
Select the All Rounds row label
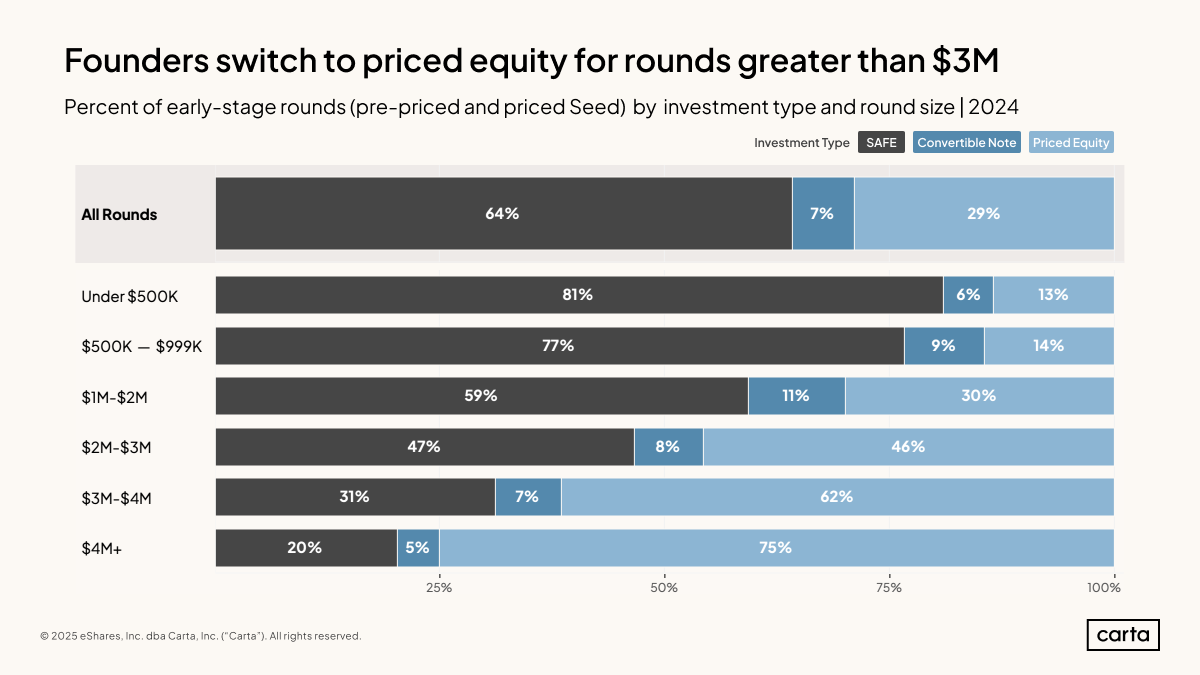coord(119,214)
